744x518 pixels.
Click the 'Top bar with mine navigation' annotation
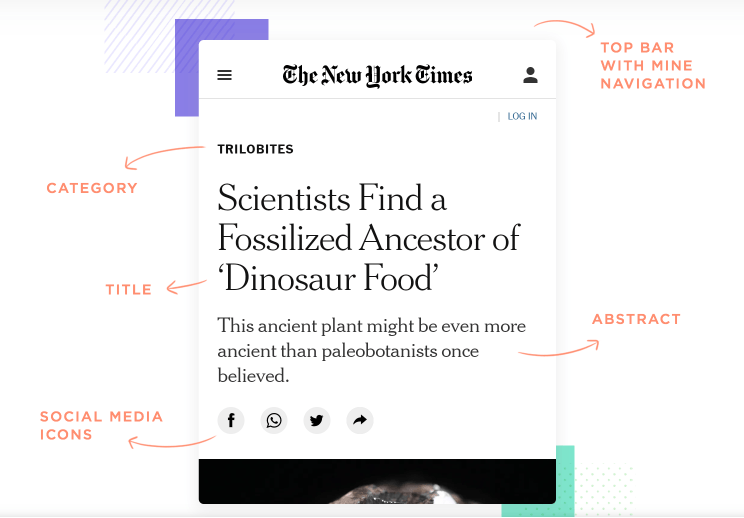click(652, 65)
